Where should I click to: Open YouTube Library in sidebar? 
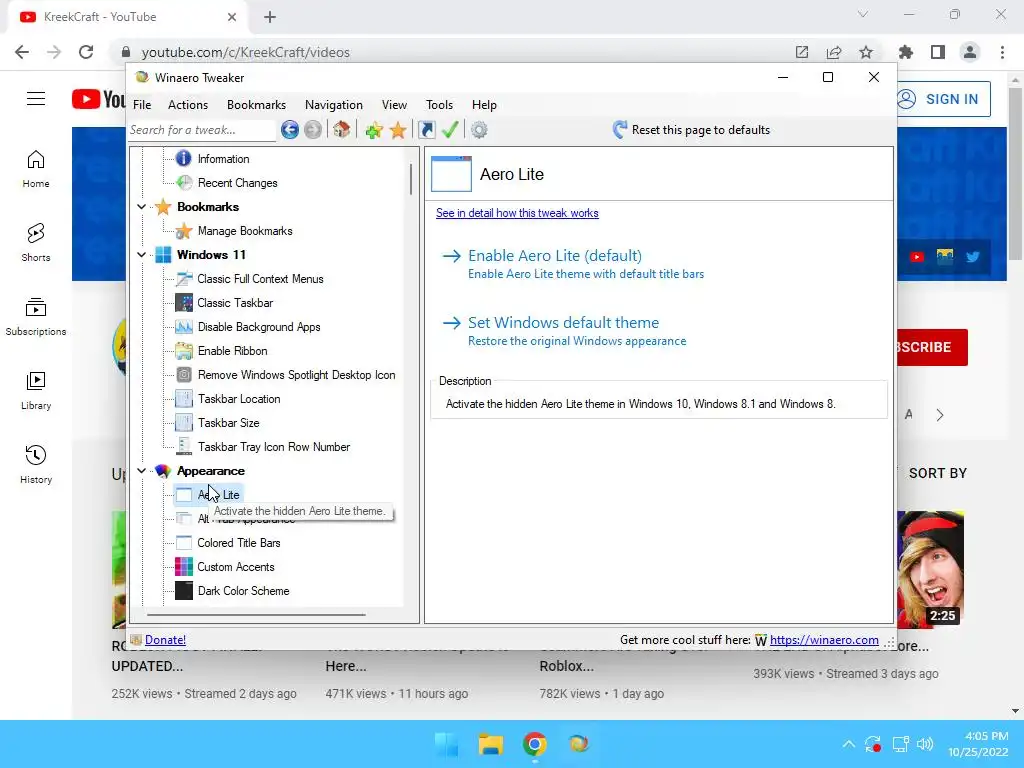(36, 391)
